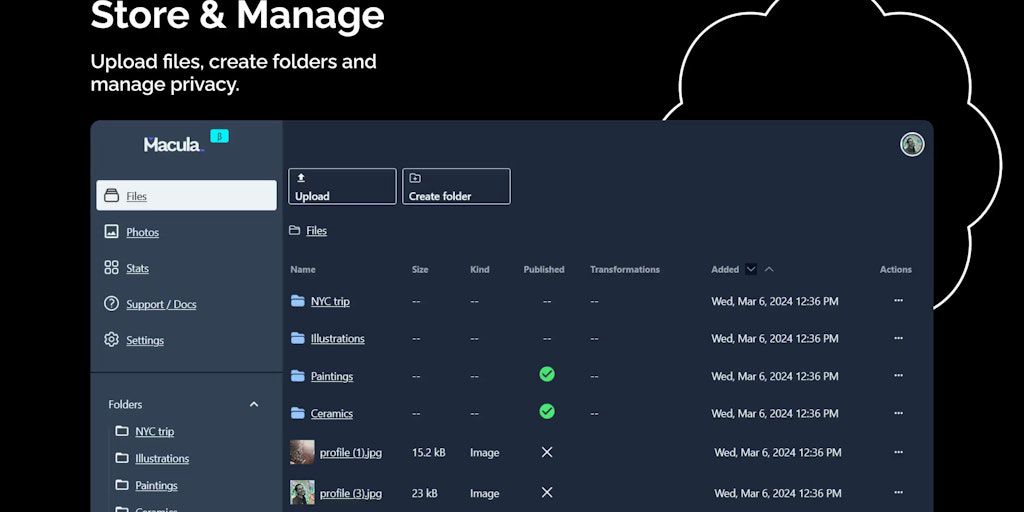1024x512 pixels.
Task: Click the Stats grid icon in sidebar
Action: point(111,268)
